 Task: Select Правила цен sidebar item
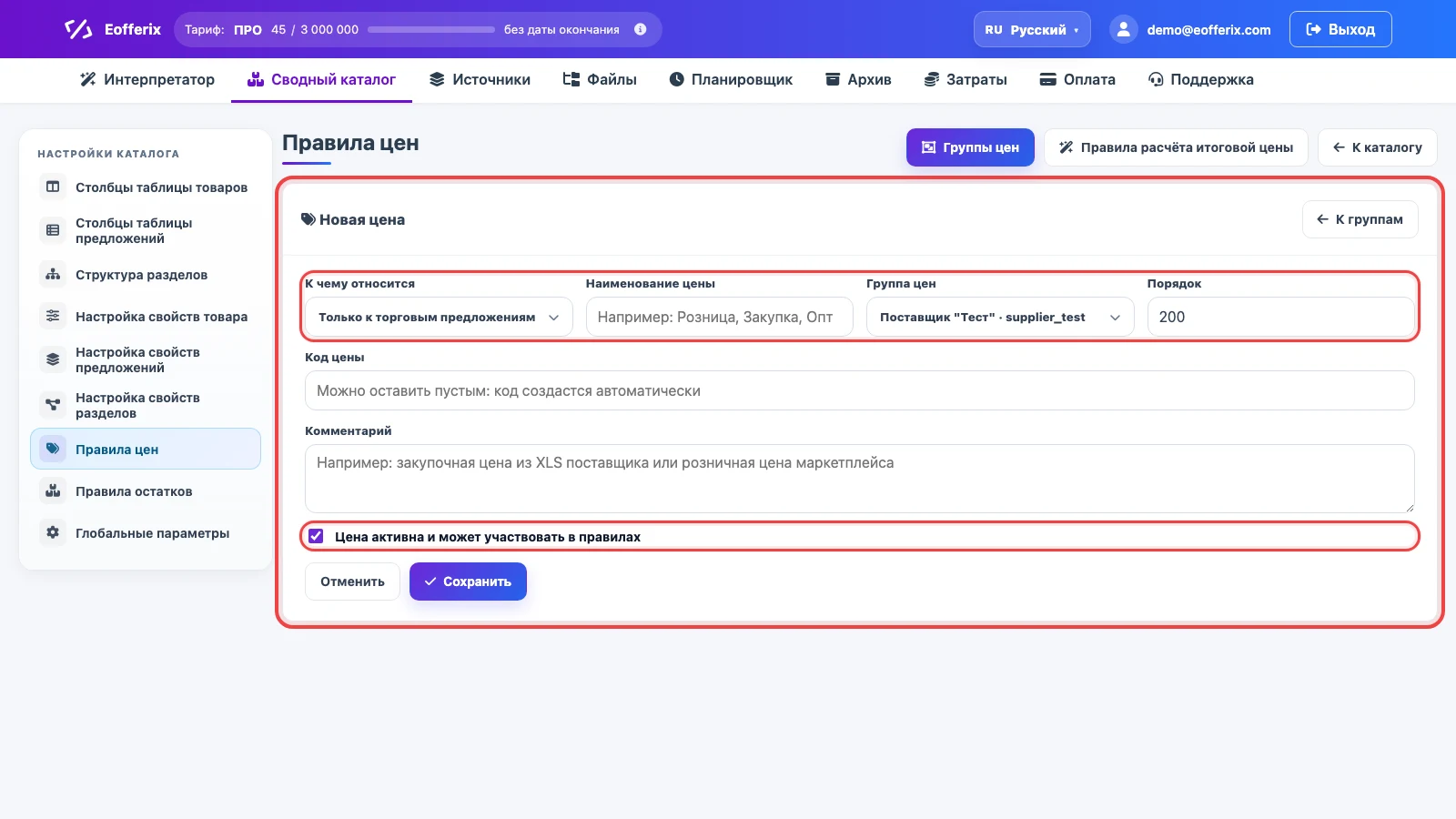click(146, 449)
